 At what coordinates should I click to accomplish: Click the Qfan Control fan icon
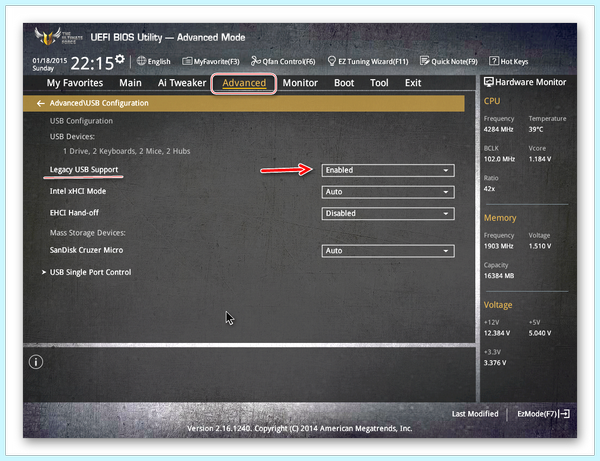coord(256,61)
